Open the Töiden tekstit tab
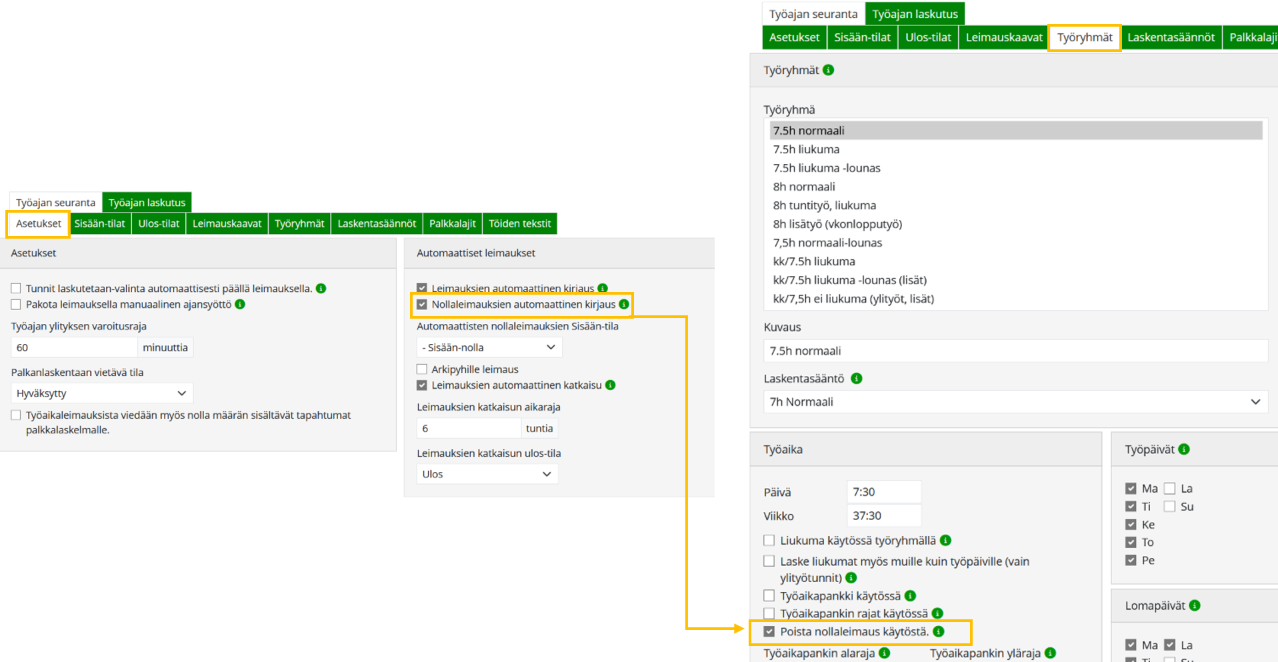This screenshot has width=1278, height=662. pos(520,224)
